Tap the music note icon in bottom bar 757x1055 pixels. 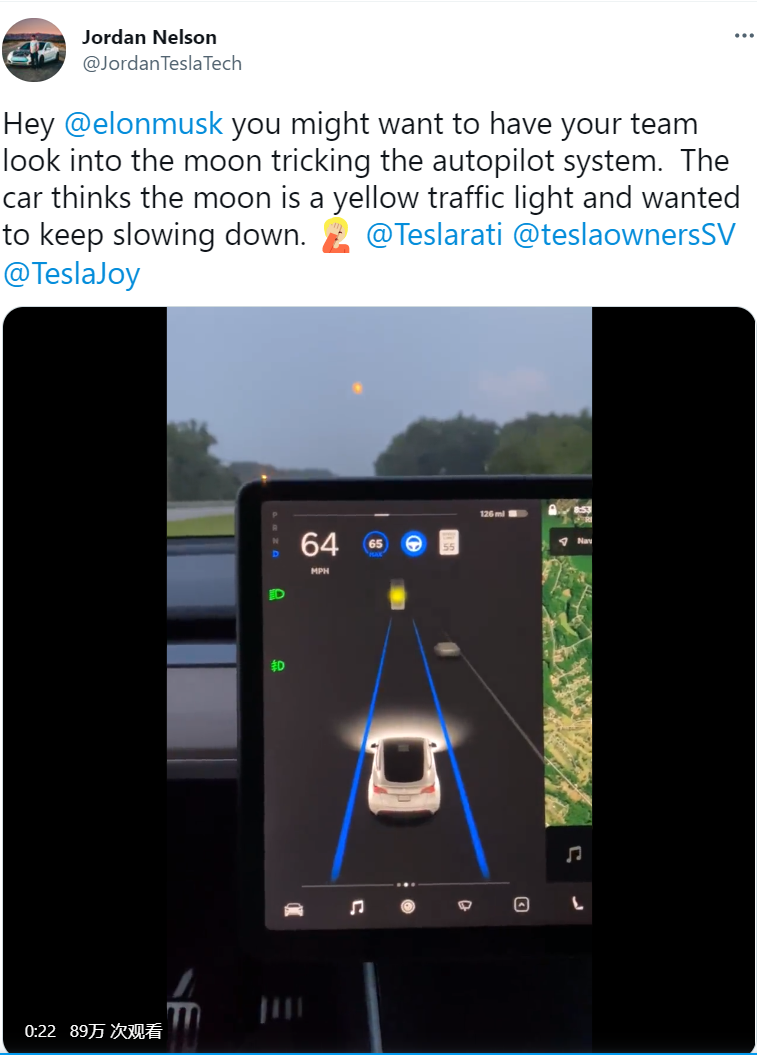point(357,907)
